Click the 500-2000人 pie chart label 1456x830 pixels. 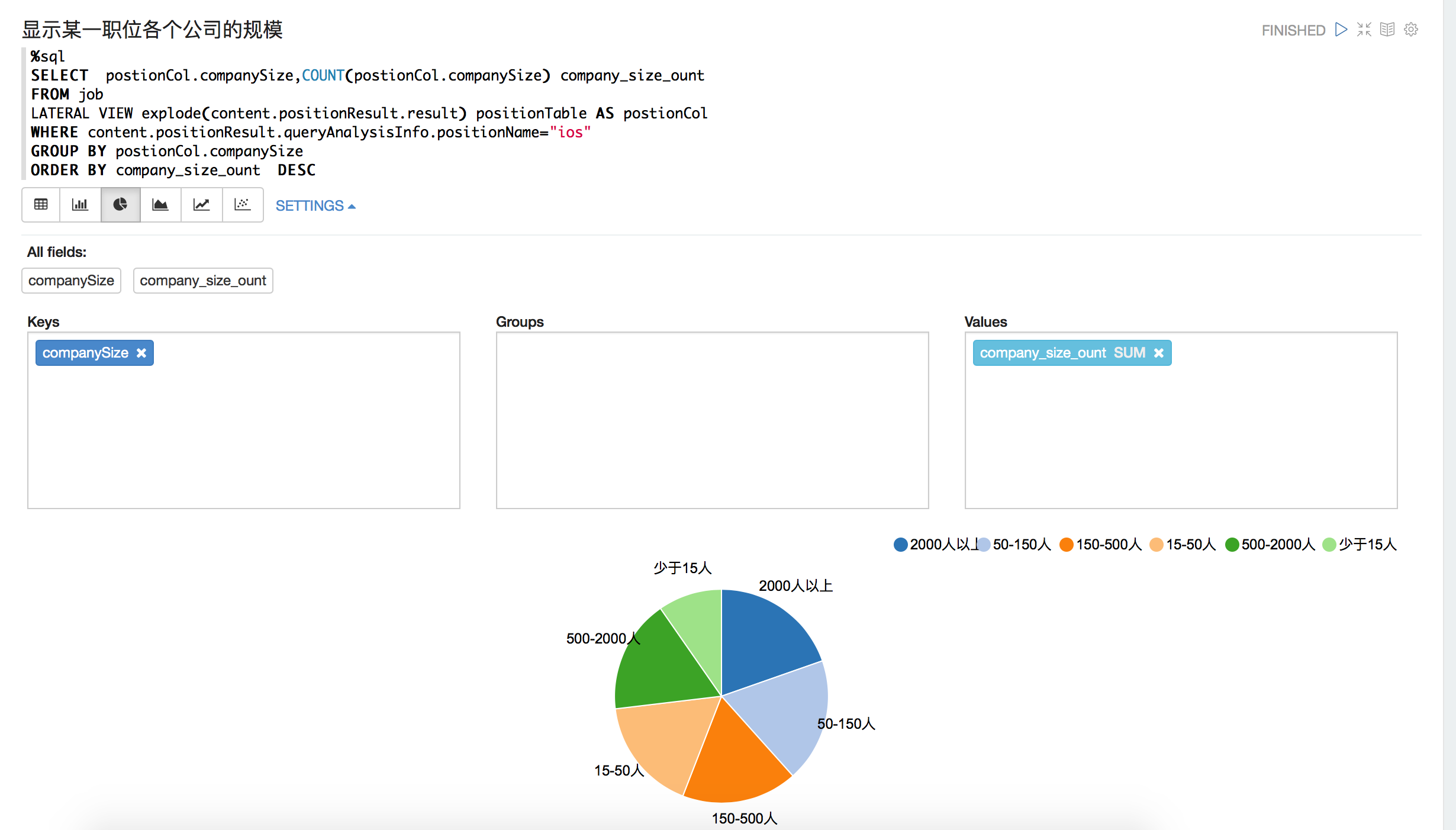603,638
